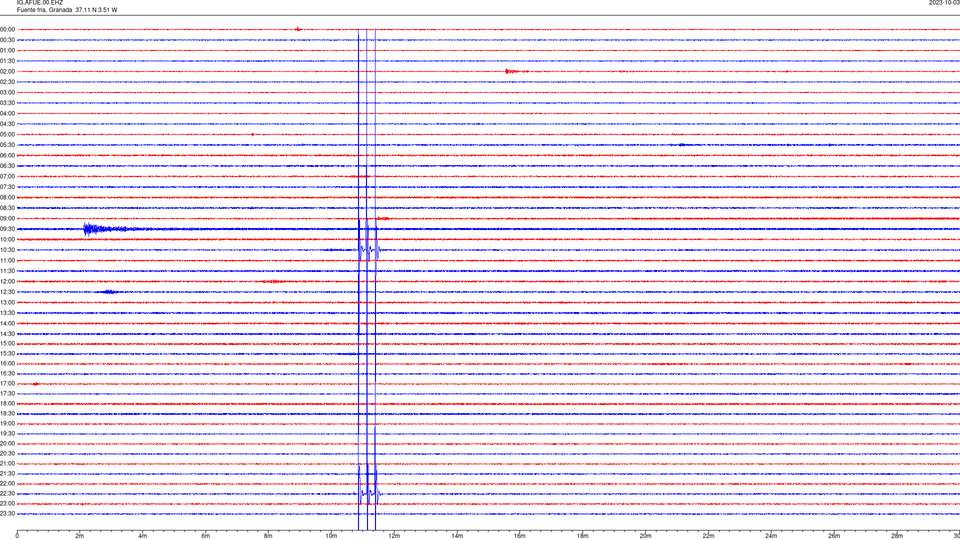Select the 14:00 trace time label
Image resolution: width=960 pixels, height=540 pixels.
(7, 323)
